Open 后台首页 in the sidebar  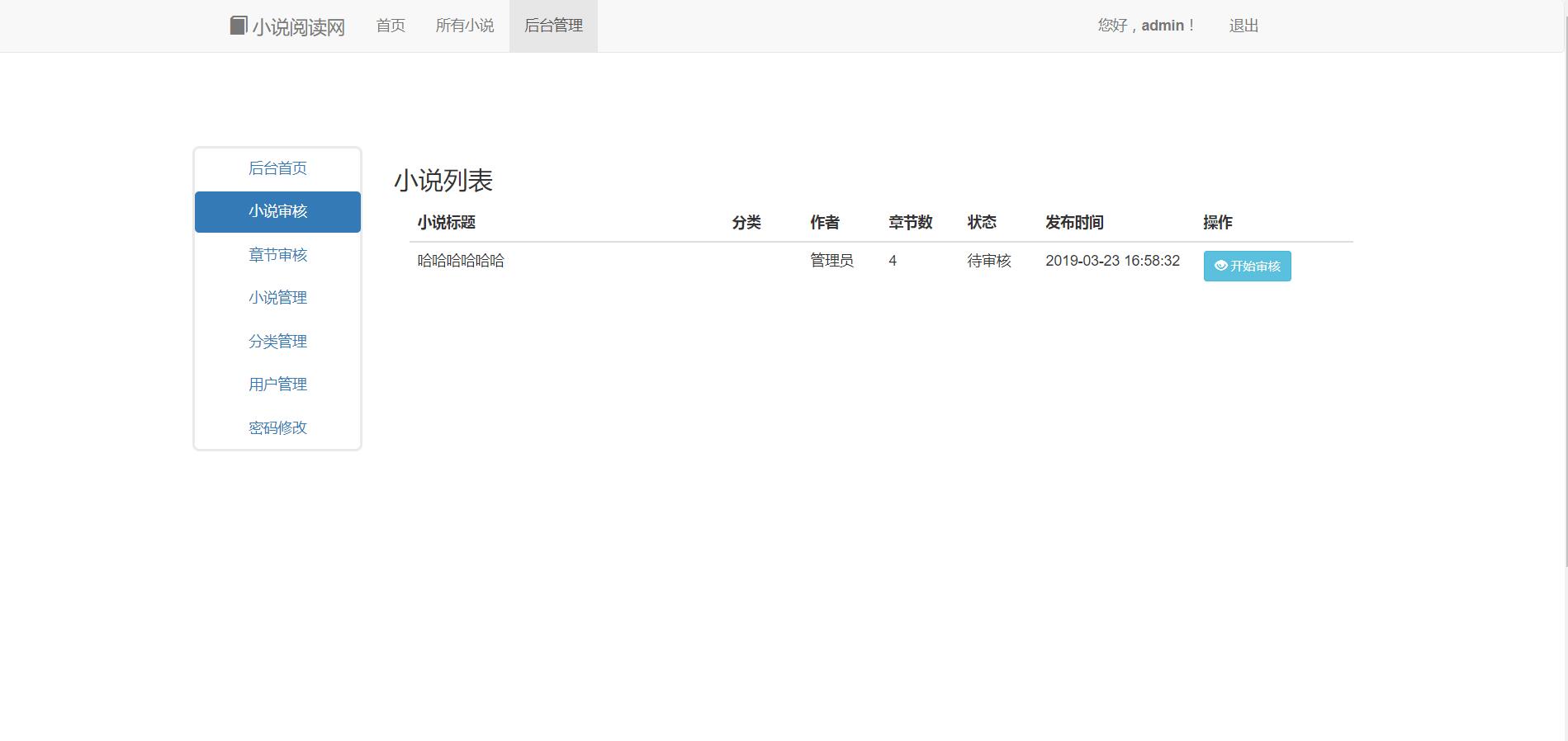coord(277,168)
